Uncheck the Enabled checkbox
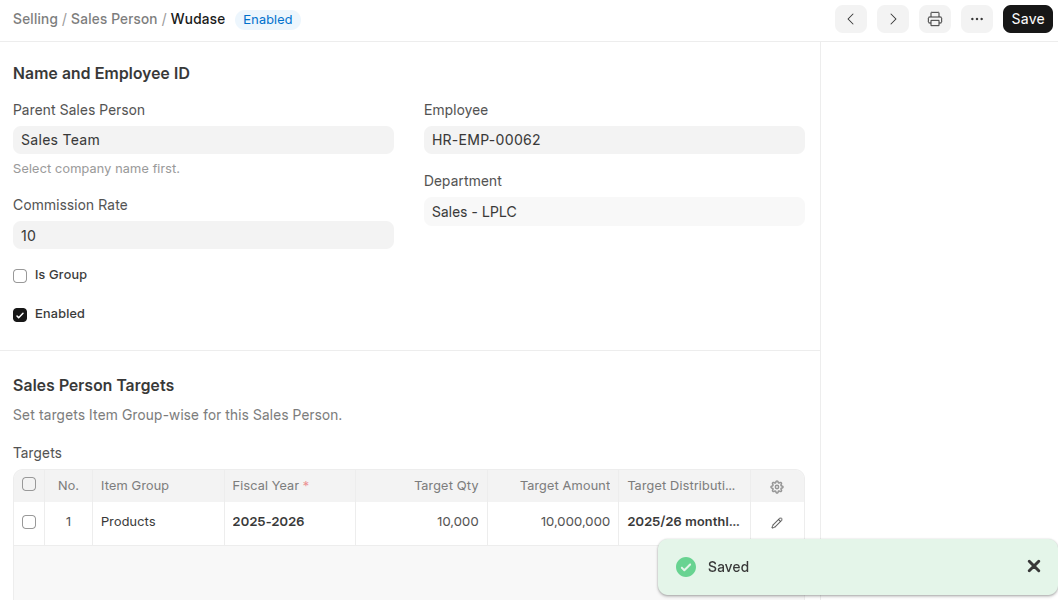The width and height of the screenshot is (1058, 600). pos(20,315)
